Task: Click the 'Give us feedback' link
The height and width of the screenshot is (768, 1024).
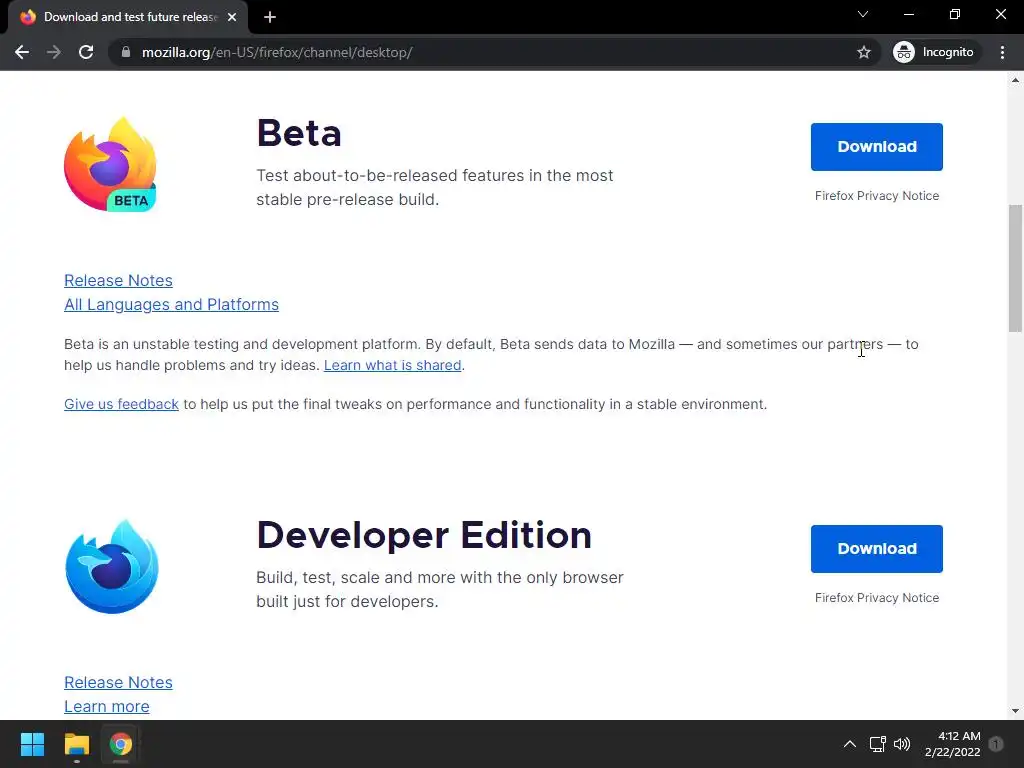Action: 121,404
